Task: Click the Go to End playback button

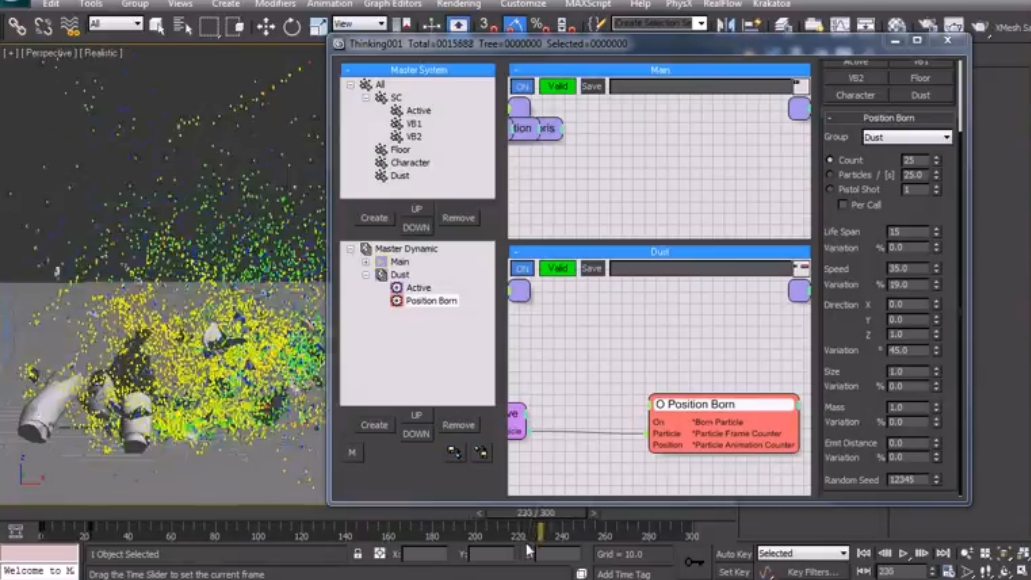Action: [943, 554]
